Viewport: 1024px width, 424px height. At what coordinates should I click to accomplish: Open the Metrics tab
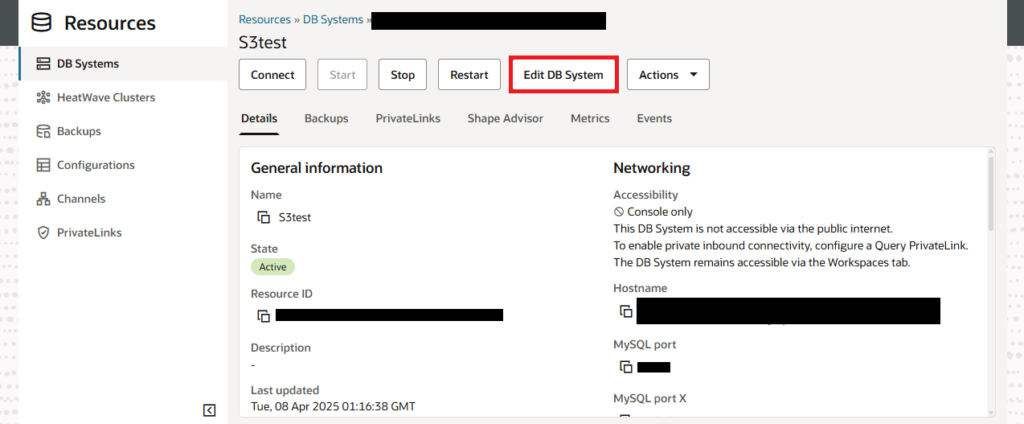tap(590, 118)
